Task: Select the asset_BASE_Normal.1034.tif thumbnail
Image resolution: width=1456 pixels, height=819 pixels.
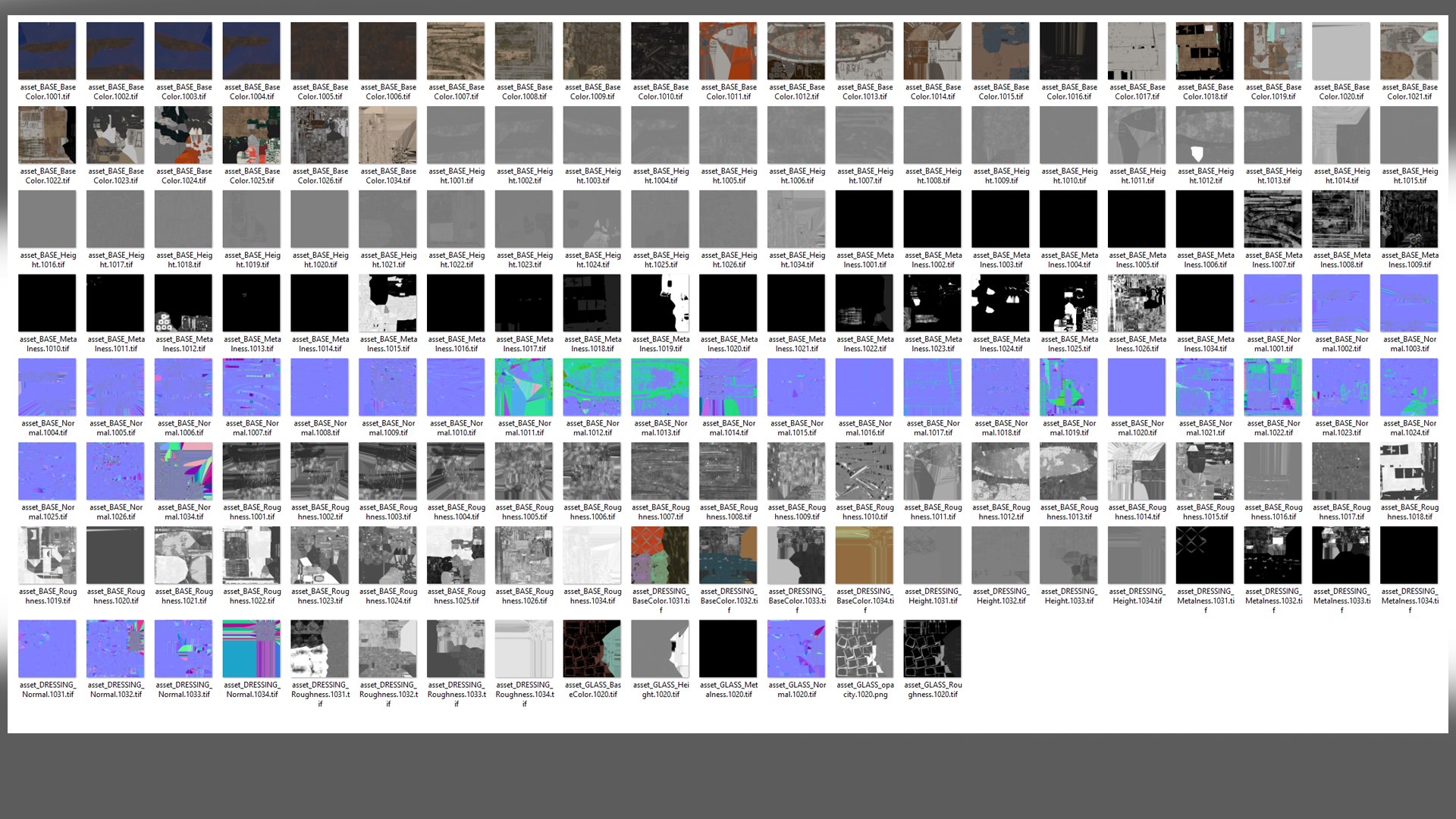Action: coord(184,472)
